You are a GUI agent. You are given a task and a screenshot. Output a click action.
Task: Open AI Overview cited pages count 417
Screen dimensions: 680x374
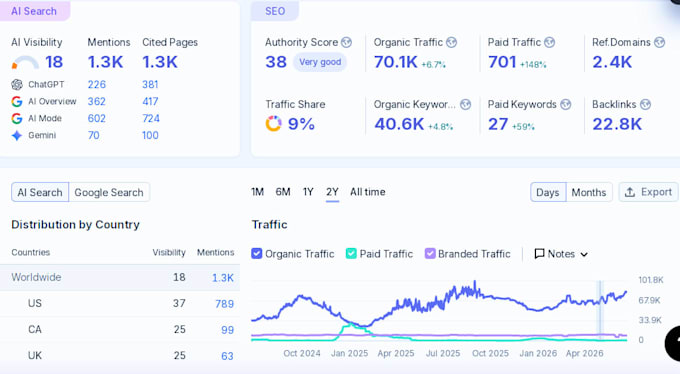[150, 102]
